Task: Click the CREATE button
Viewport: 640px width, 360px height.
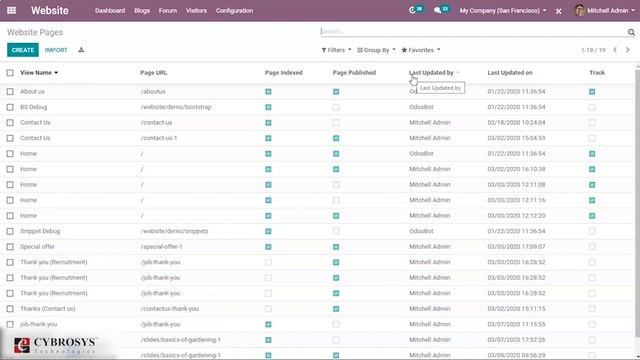Action: 23,50
